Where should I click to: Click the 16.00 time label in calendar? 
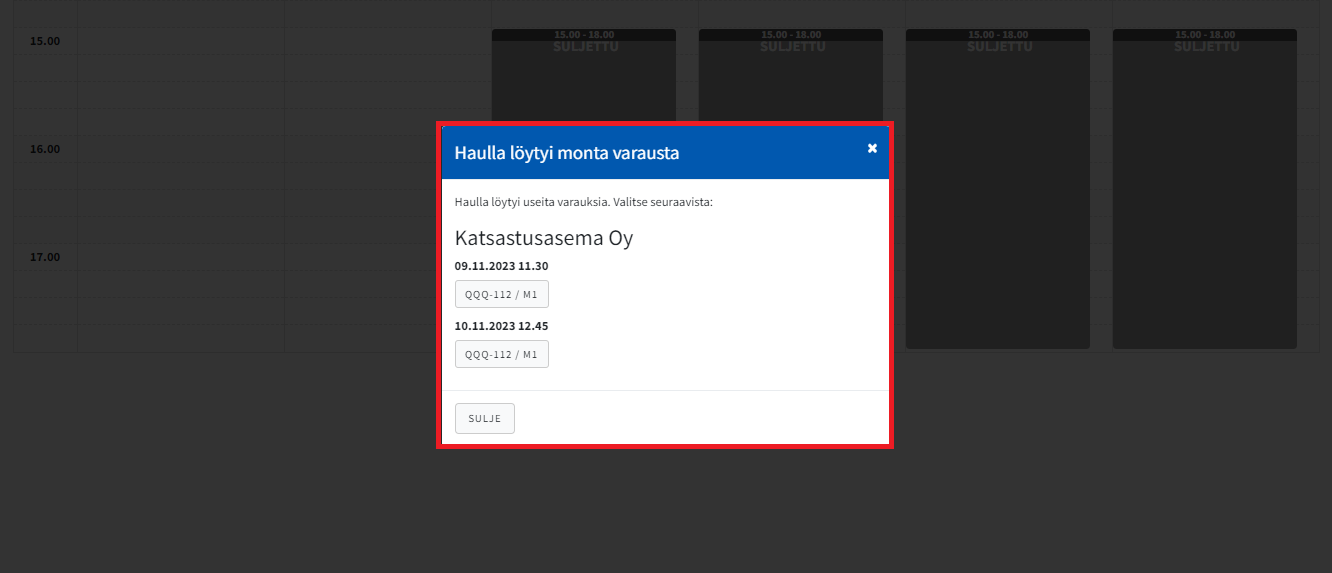click(x=45, y=149)
